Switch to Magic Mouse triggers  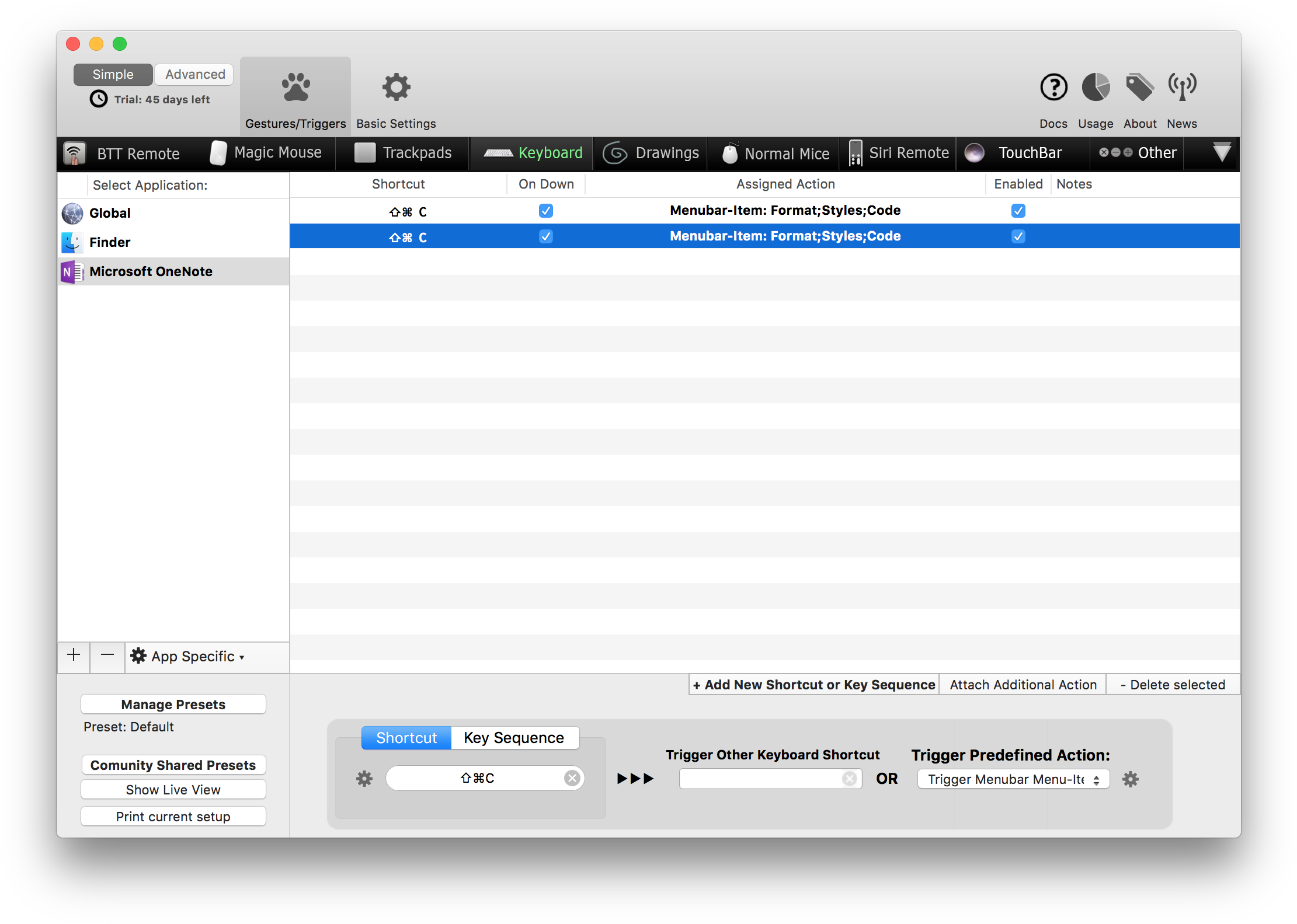coord(267,153)
